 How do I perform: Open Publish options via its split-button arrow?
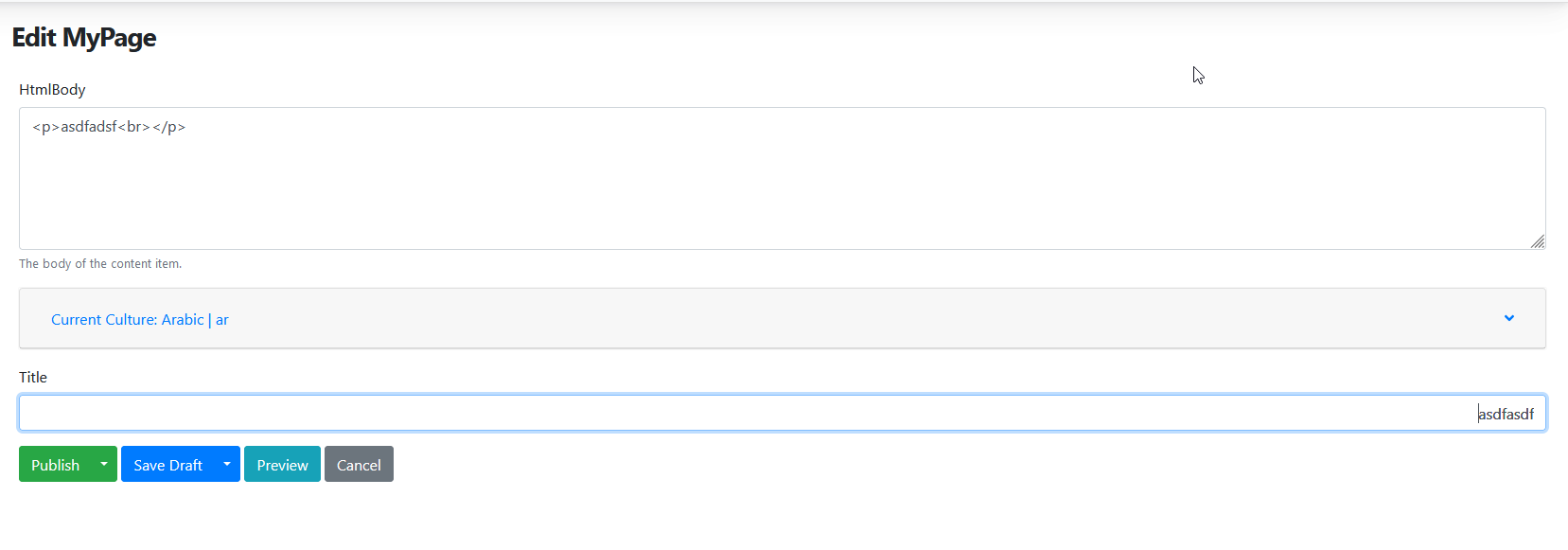click(104, 464)
